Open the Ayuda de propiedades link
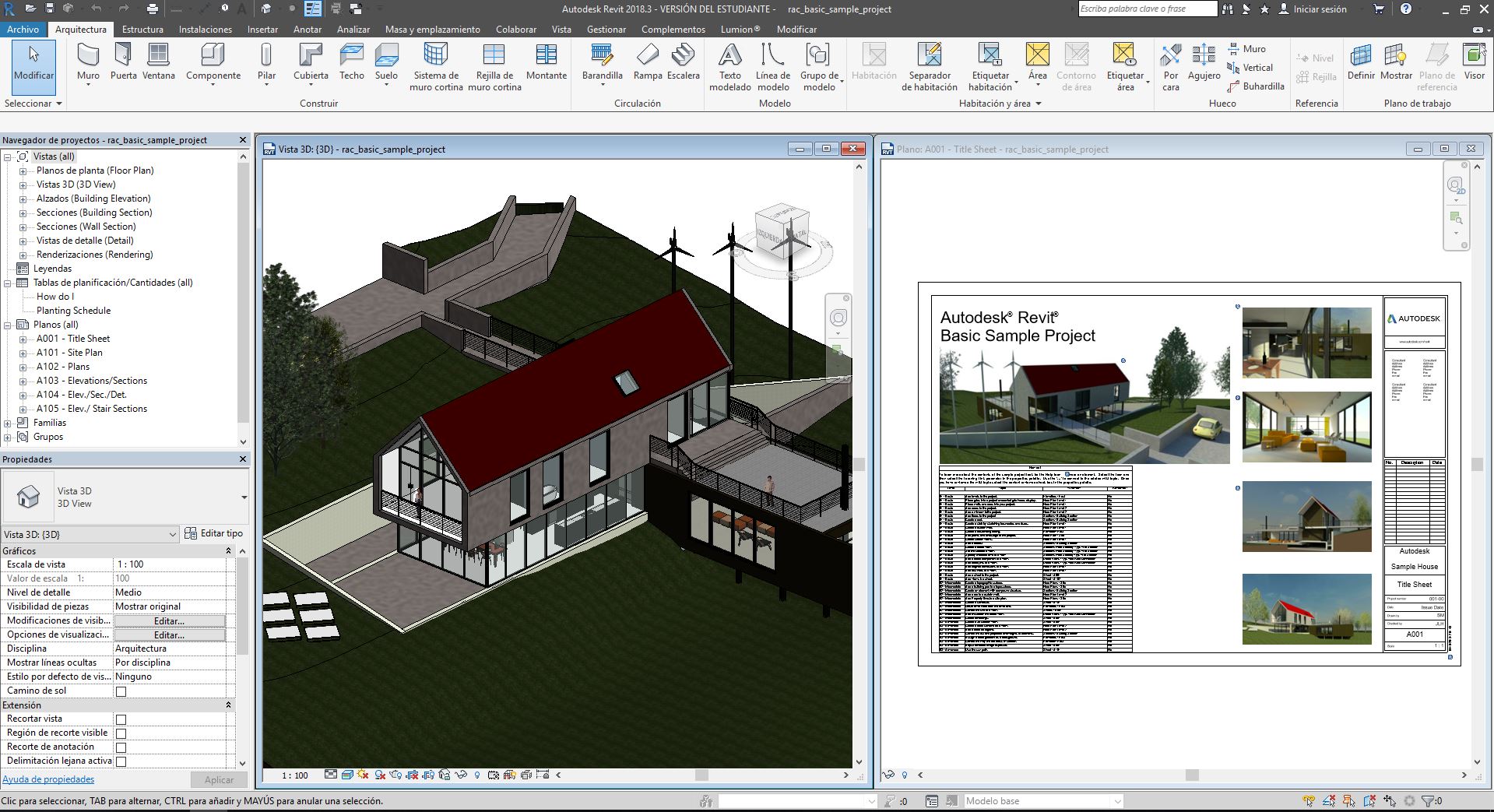The height and width of the screenshot is (812, 1494). tap(48, 779)
